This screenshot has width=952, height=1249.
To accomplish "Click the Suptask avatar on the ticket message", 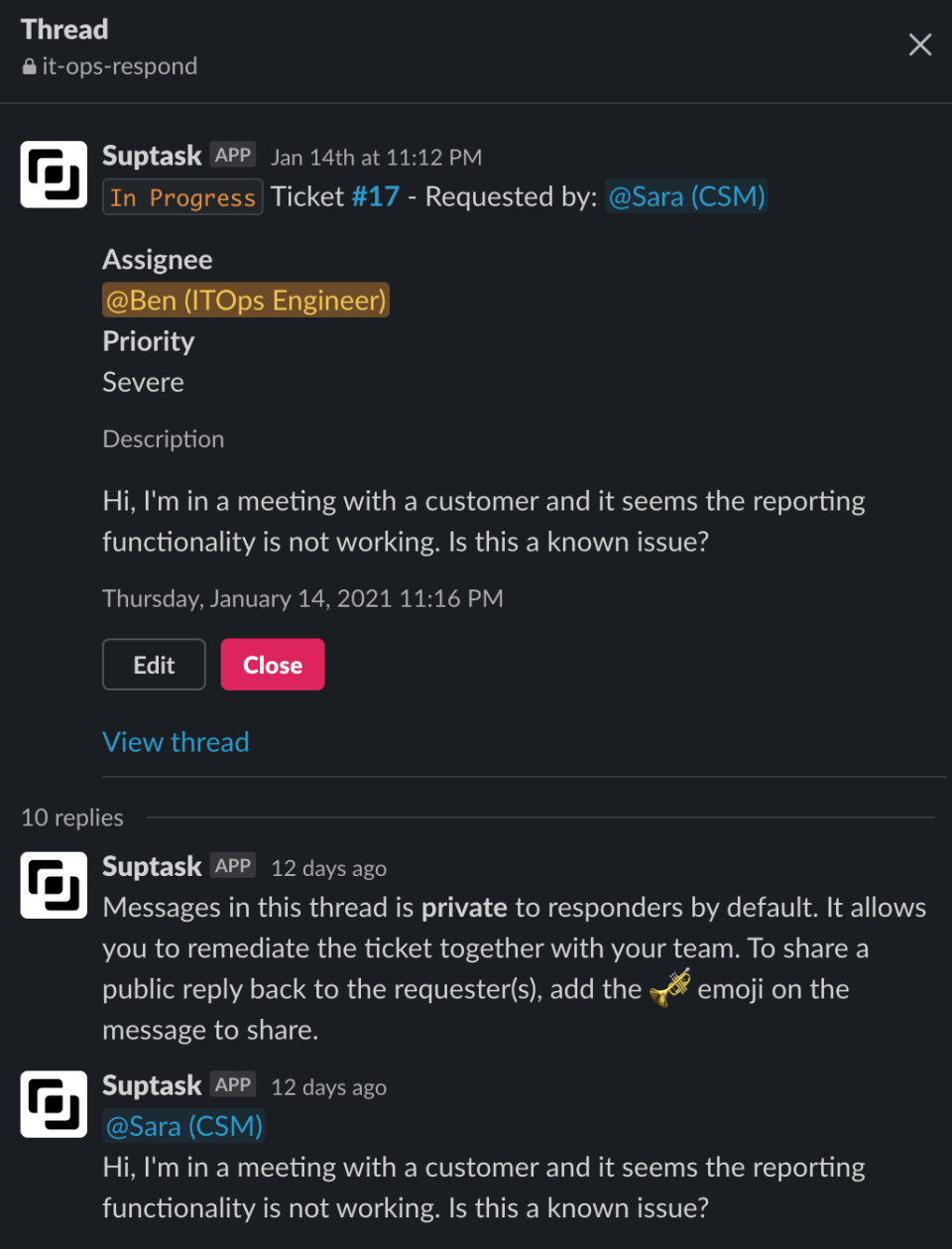I will [54, 175].
